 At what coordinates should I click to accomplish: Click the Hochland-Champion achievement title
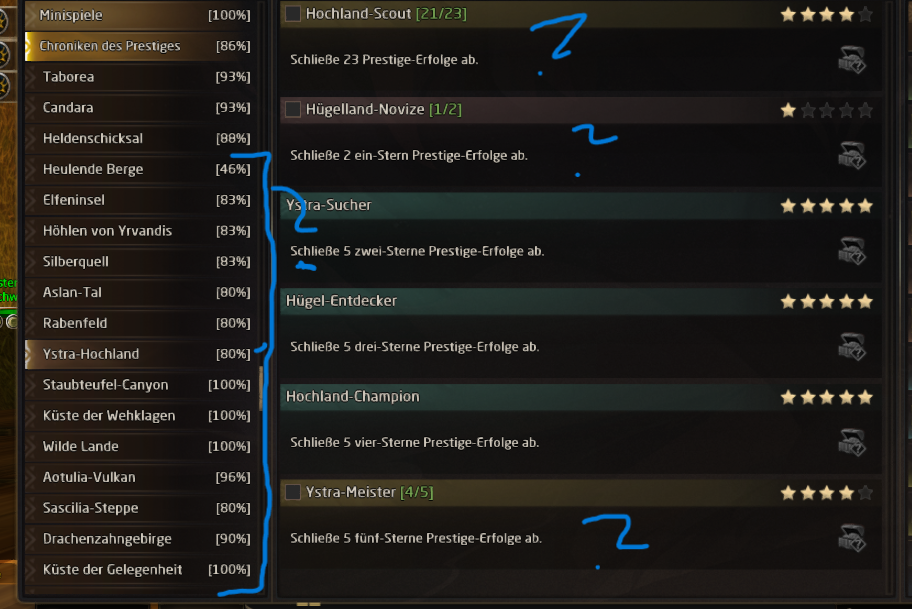(352, 397)
